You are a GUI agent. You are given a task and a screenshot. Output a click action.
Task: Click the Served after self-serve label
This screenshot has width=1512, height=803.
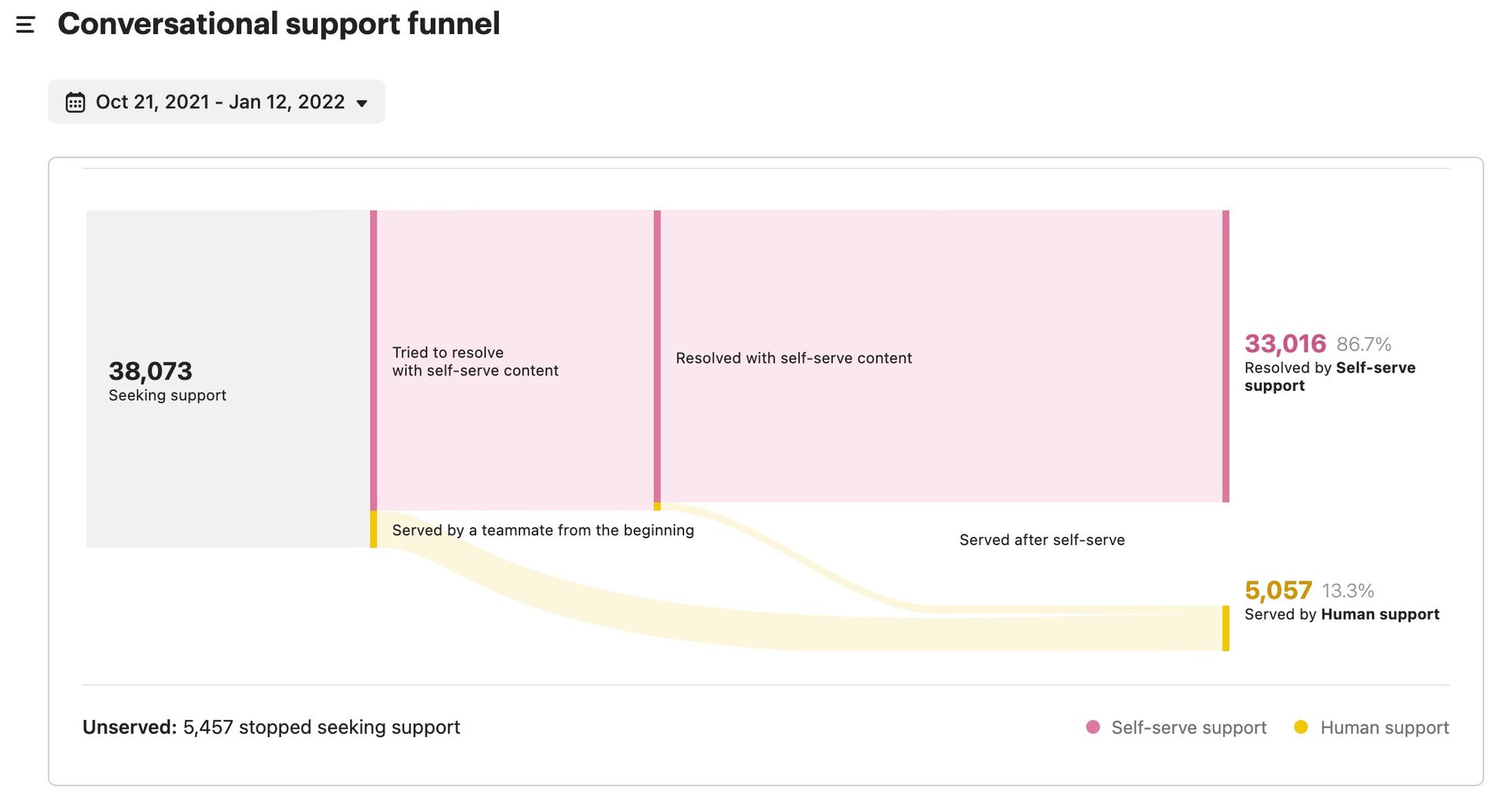tap(1042, 540)
